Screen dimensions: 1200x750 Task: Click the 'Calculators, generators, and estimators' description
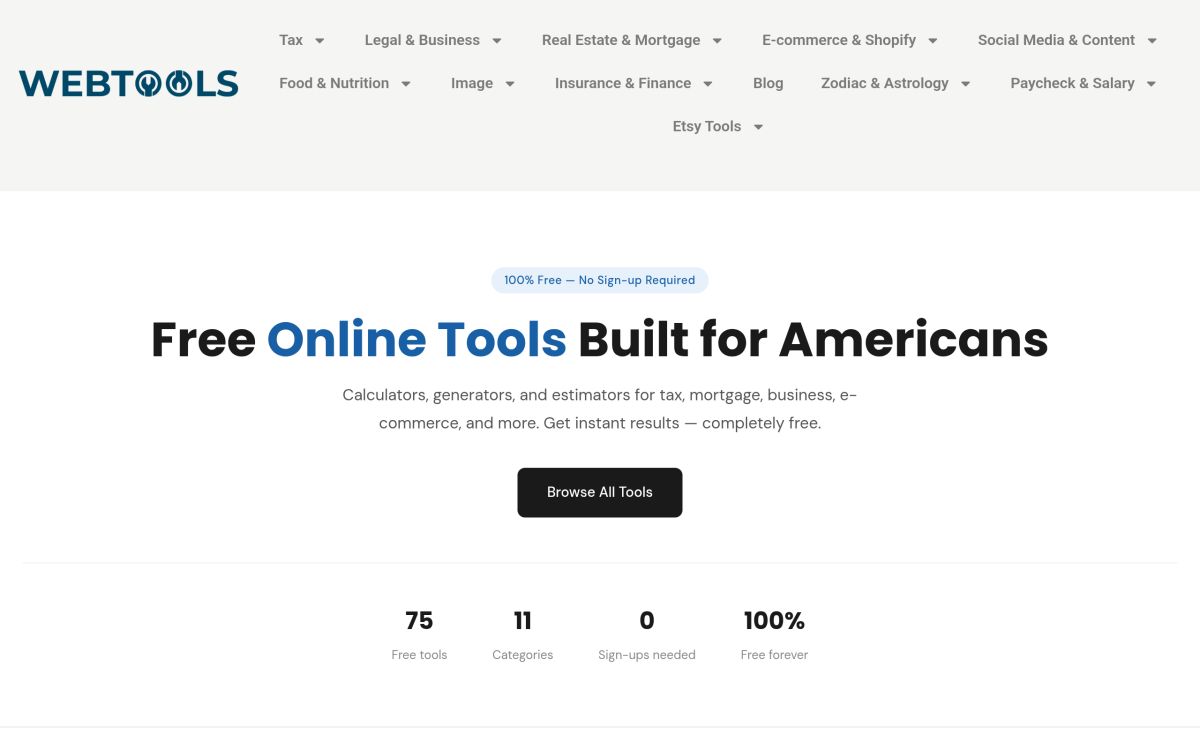pos(600,409)
